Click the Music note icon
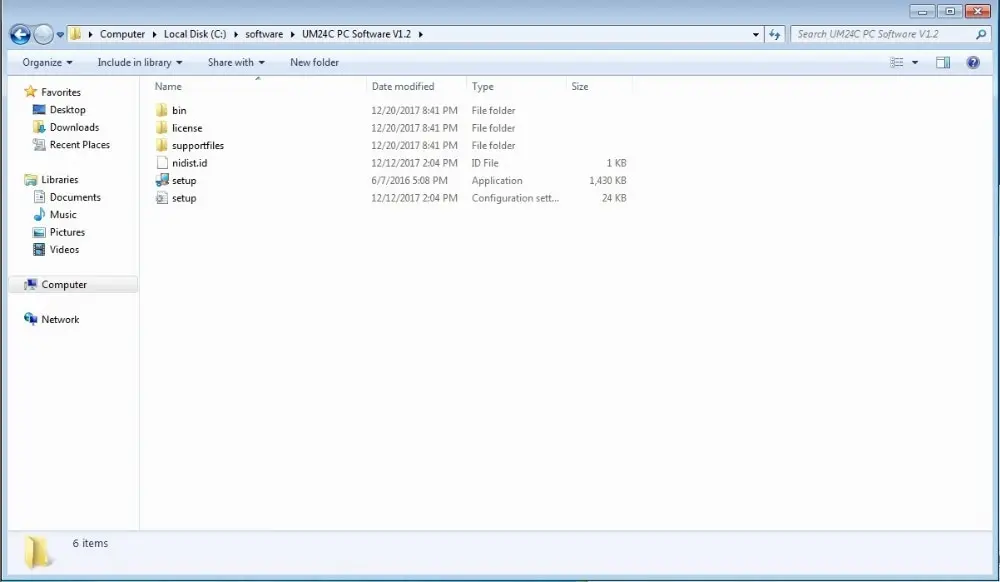1000x582 pixels. click(39, 215)
